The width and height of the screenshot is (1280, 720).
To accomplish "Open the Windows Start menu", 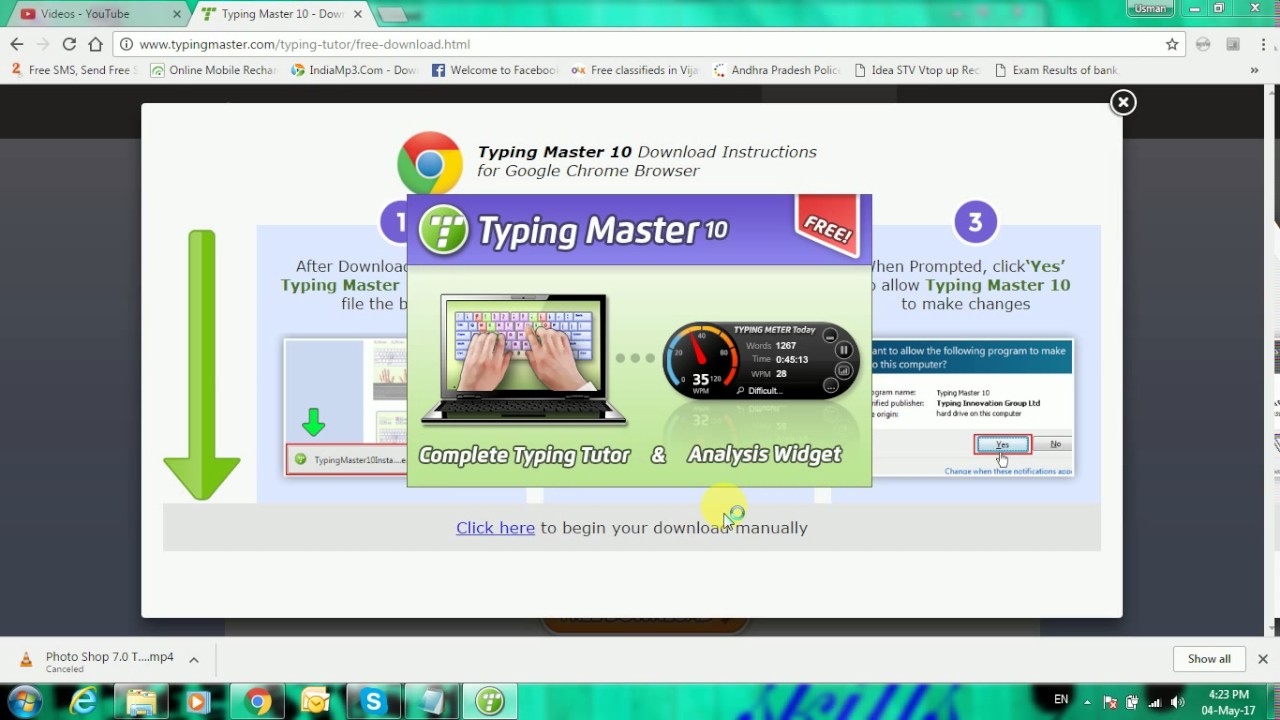I will (x=25, y=701).
